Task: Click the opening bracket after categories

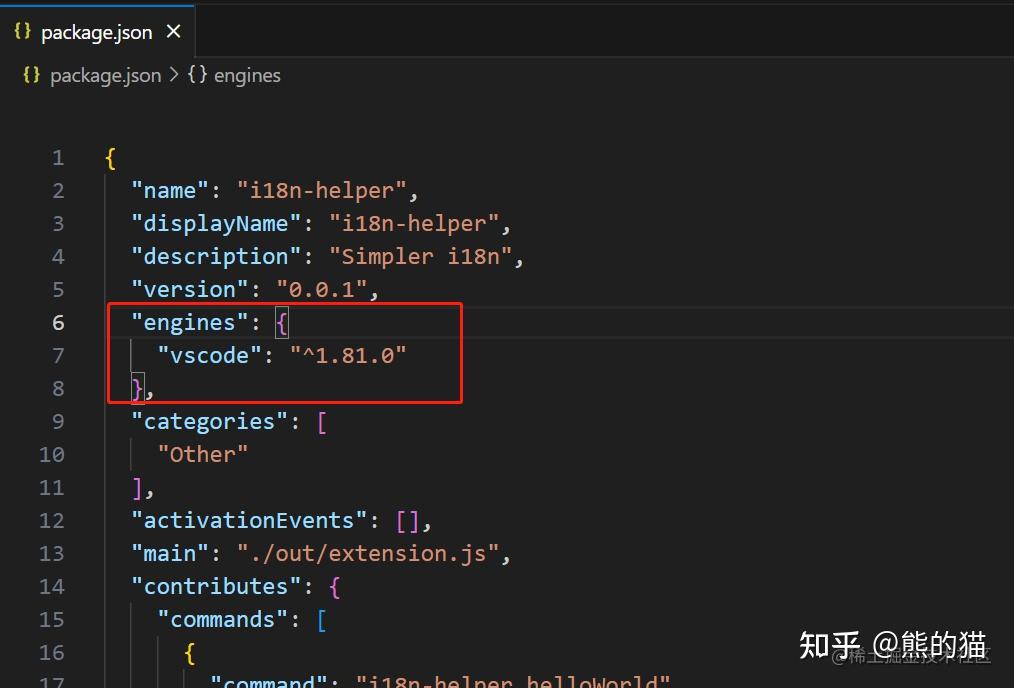Action: 321,421
